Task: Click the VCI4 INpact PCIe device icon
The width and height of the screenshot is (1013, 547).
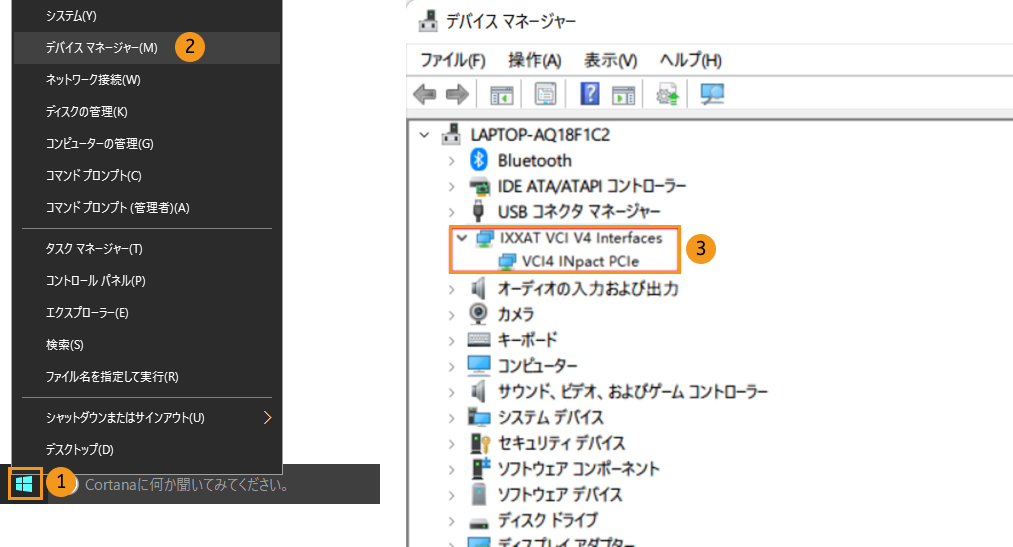Action: [507, 262]
